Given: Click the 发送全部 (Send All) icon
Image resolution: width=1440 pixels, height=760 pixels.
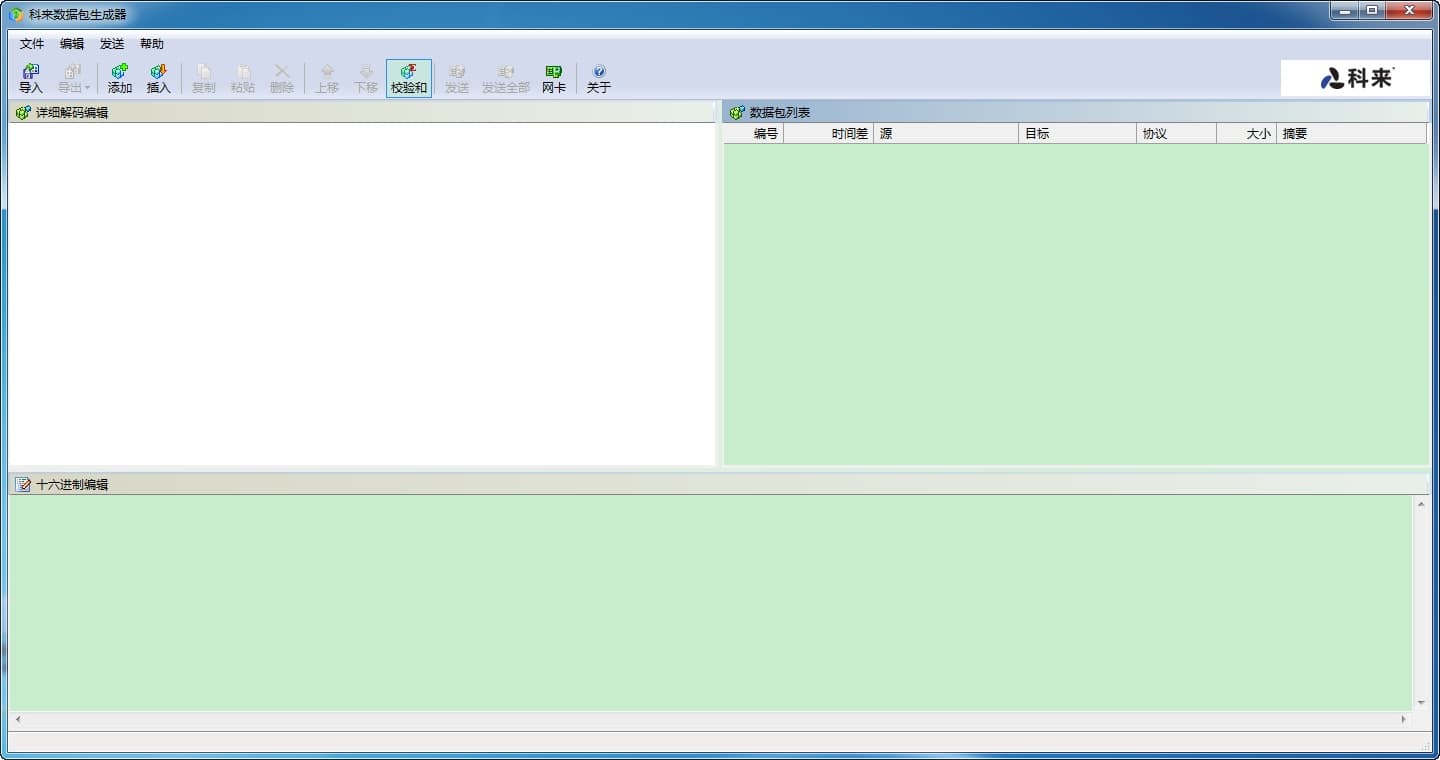Looking at the screenshot, I should [506, 78].
